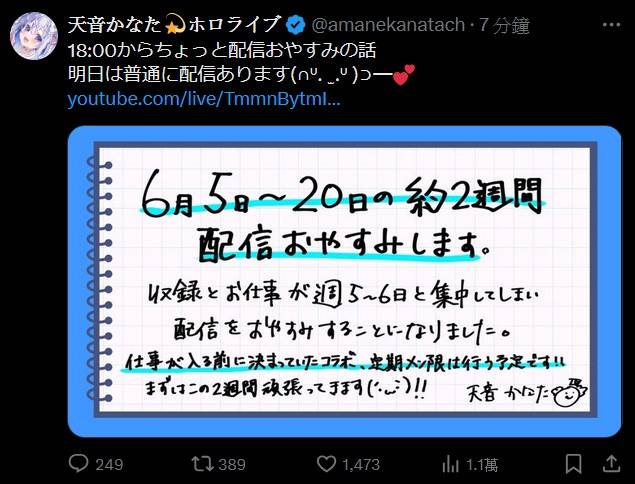Open the reply speech bubble icon
Viewport: 635px width, 484px height.
tap(78, 463)
